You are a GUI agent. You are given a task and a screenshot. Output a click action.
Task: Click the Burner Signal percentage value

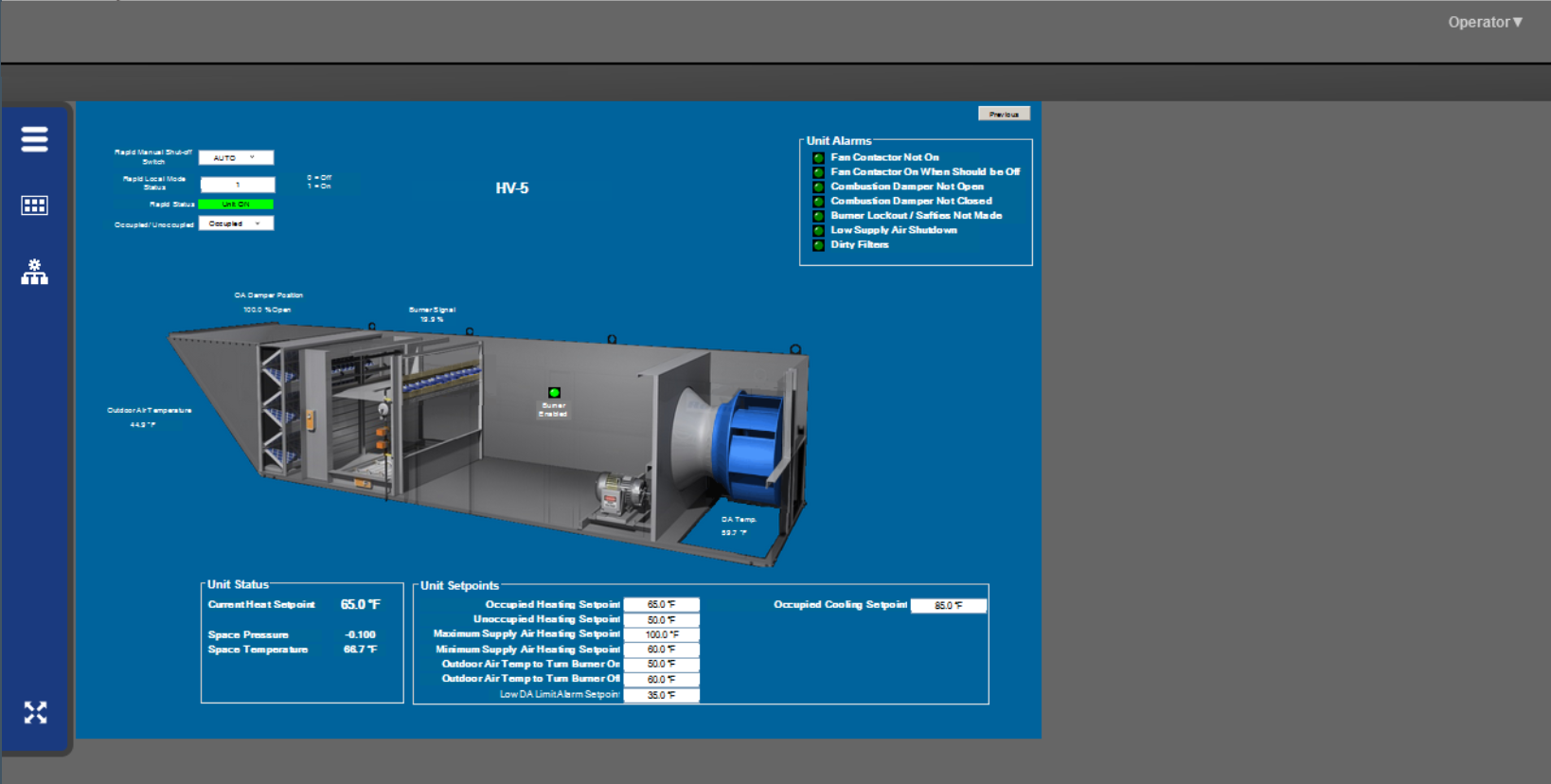pyautogui.click(x=432, y=320)
